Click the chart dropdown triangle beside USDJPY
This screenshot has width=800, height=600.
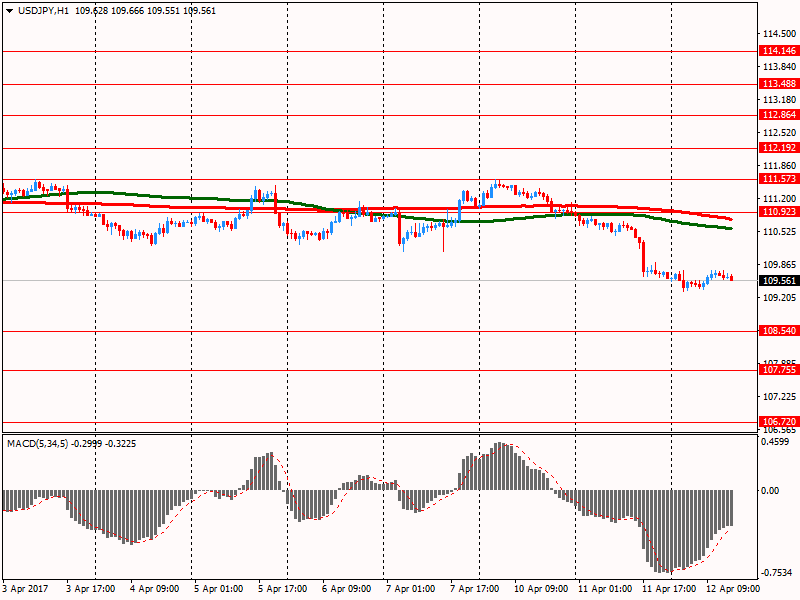[x=10, y=11]
